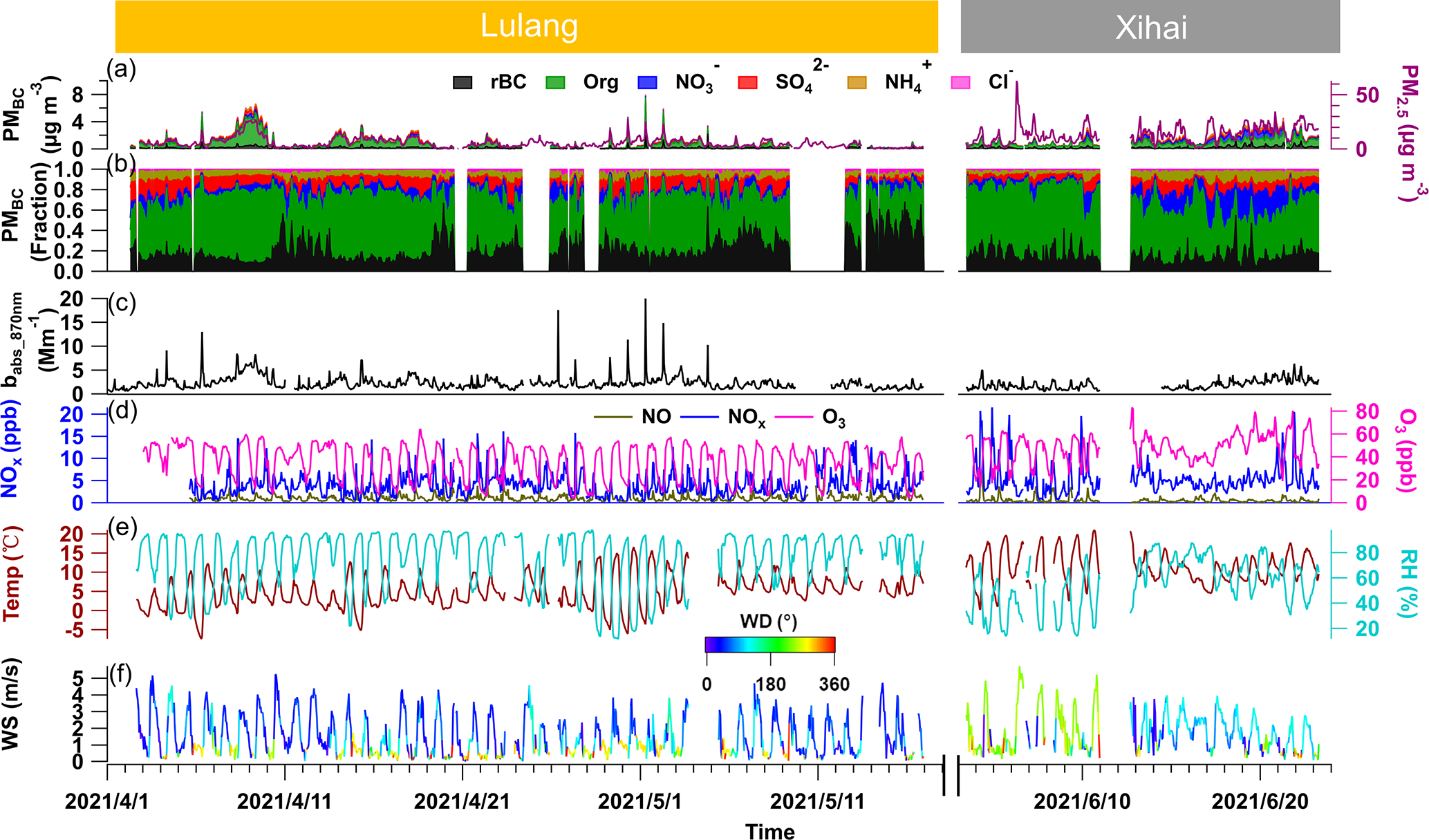Click the 2021/4/1 date label
The width and height of the screenshot is (1429, 840).
pyautogui.click(x=106, y=801)
